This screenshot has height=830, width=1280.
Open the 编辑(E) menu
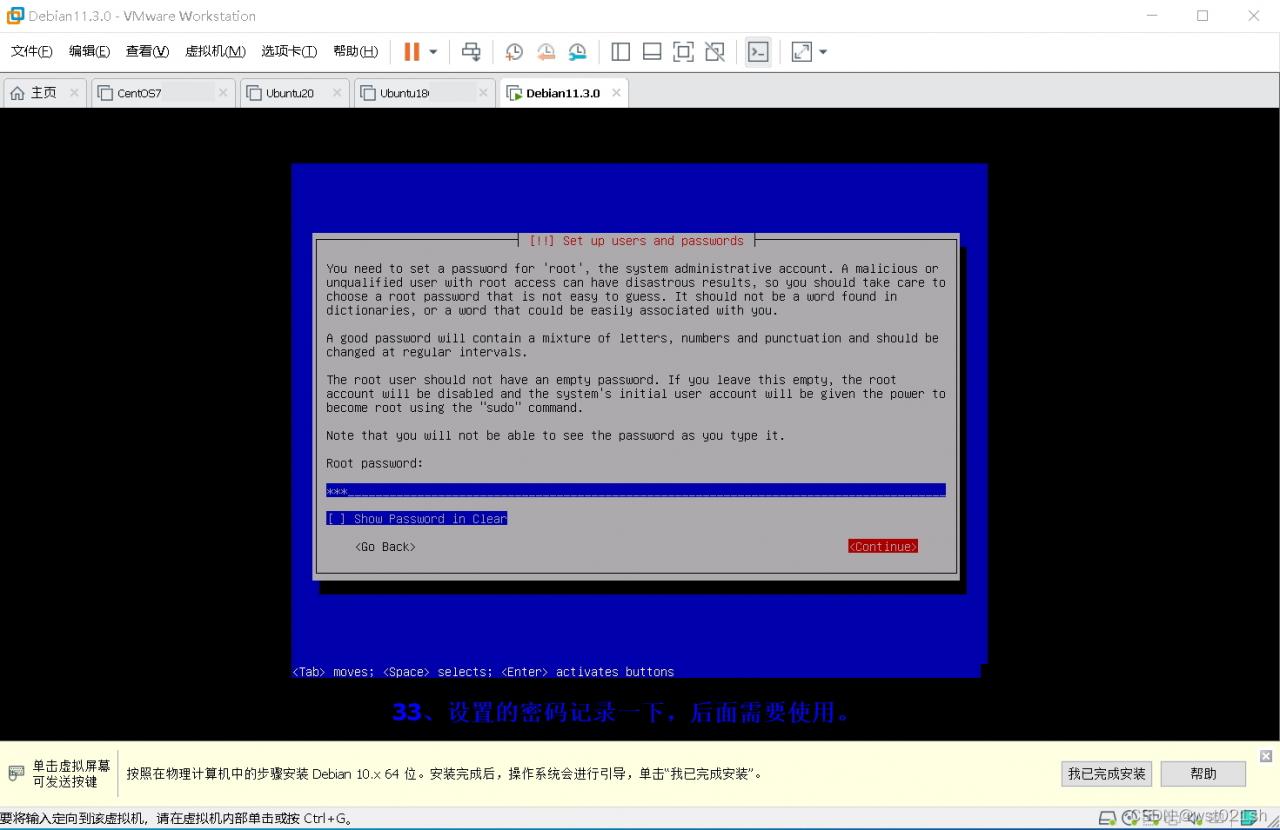click(89, 52)
